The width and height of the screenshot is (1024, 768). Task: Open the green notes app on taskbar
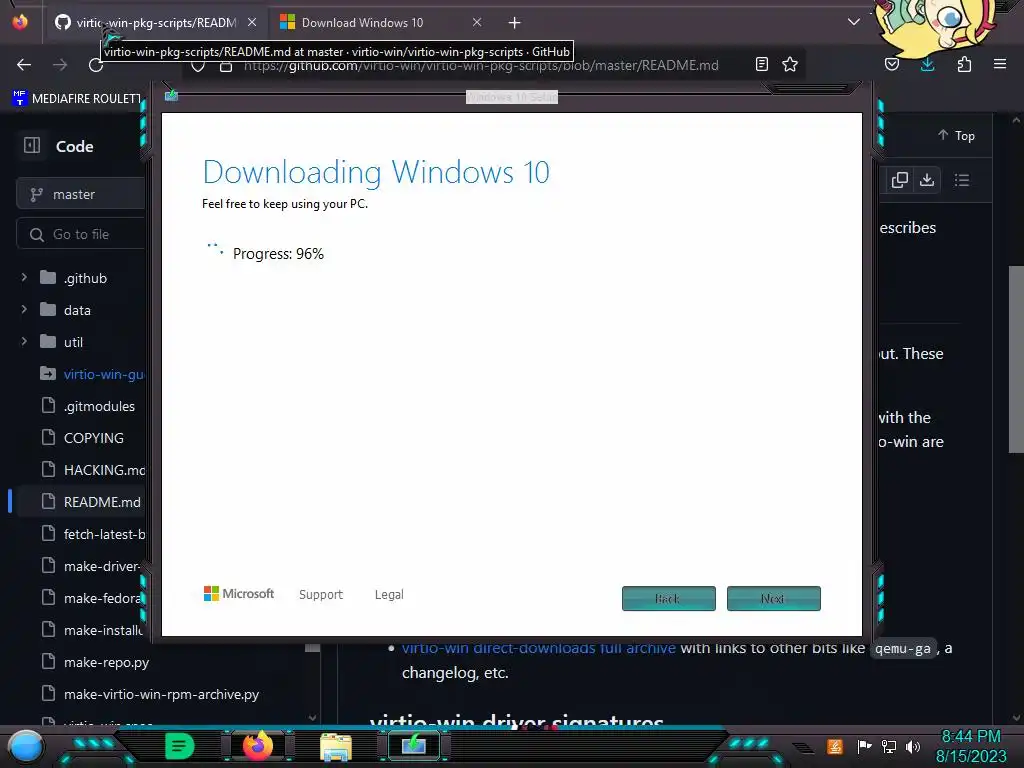[x=179, y=746]
